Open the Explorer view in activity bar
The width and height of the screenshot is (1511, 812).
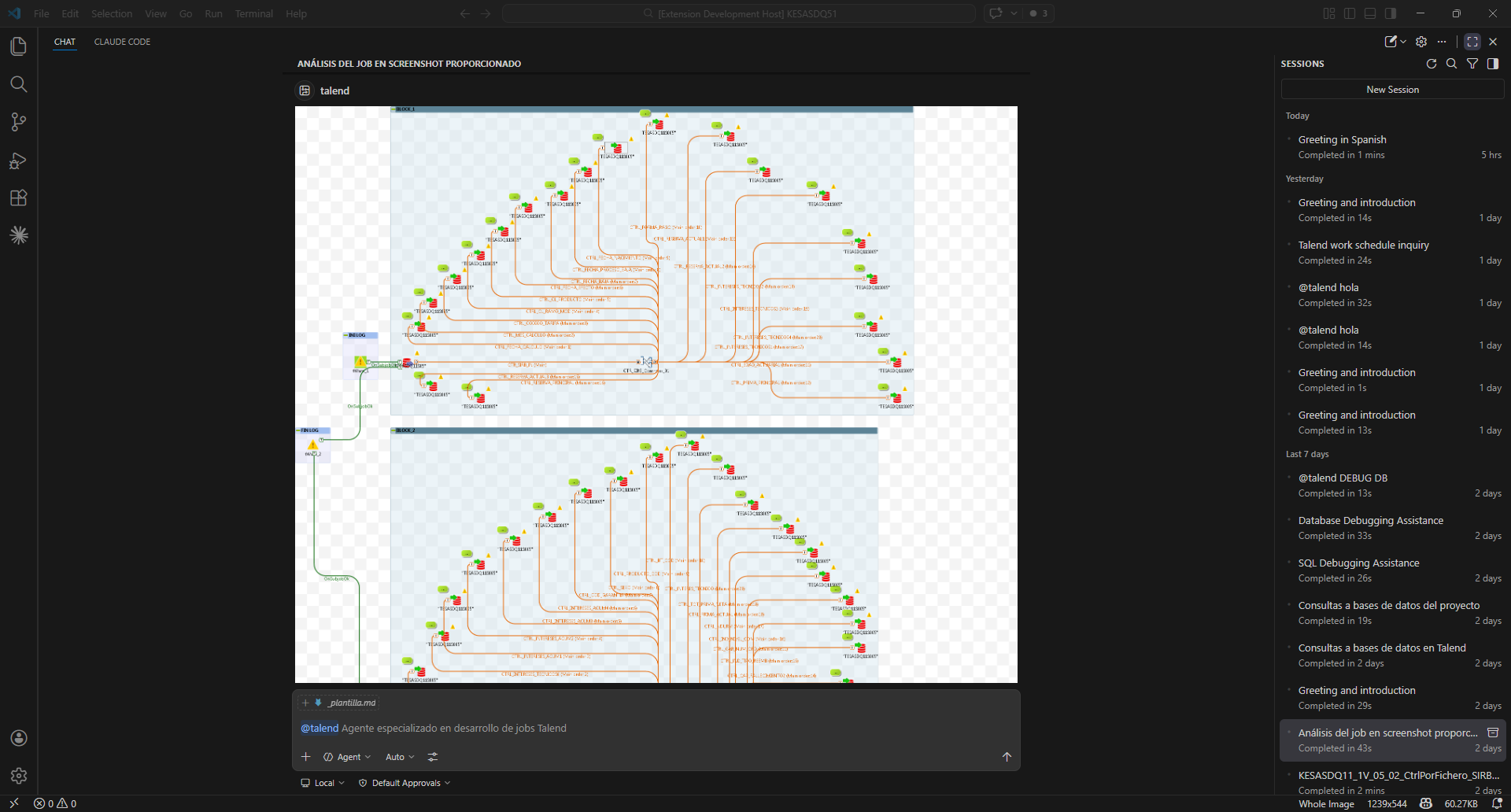tap(19, 46)
